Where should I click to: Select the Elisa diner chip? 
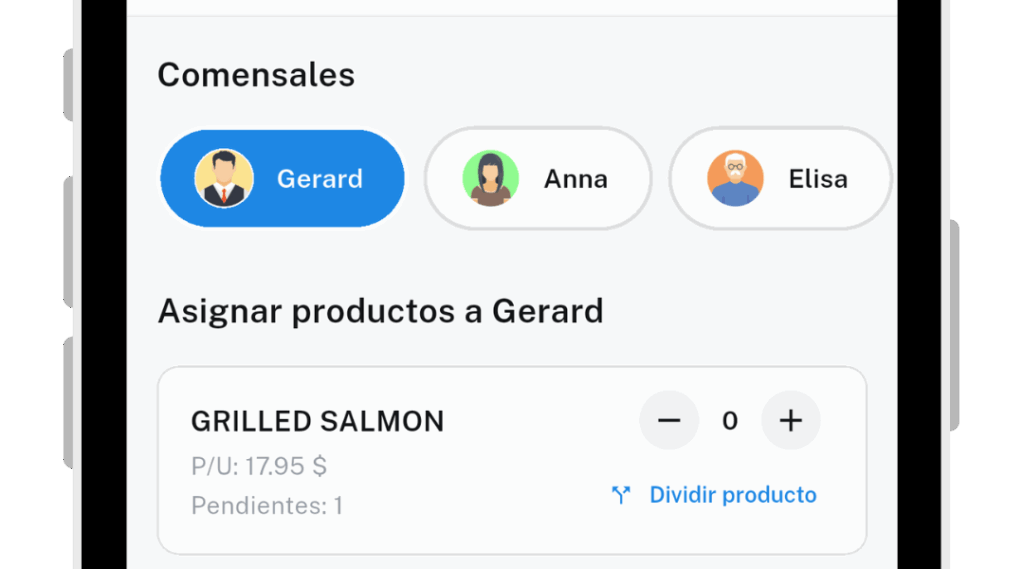point(780,178)
